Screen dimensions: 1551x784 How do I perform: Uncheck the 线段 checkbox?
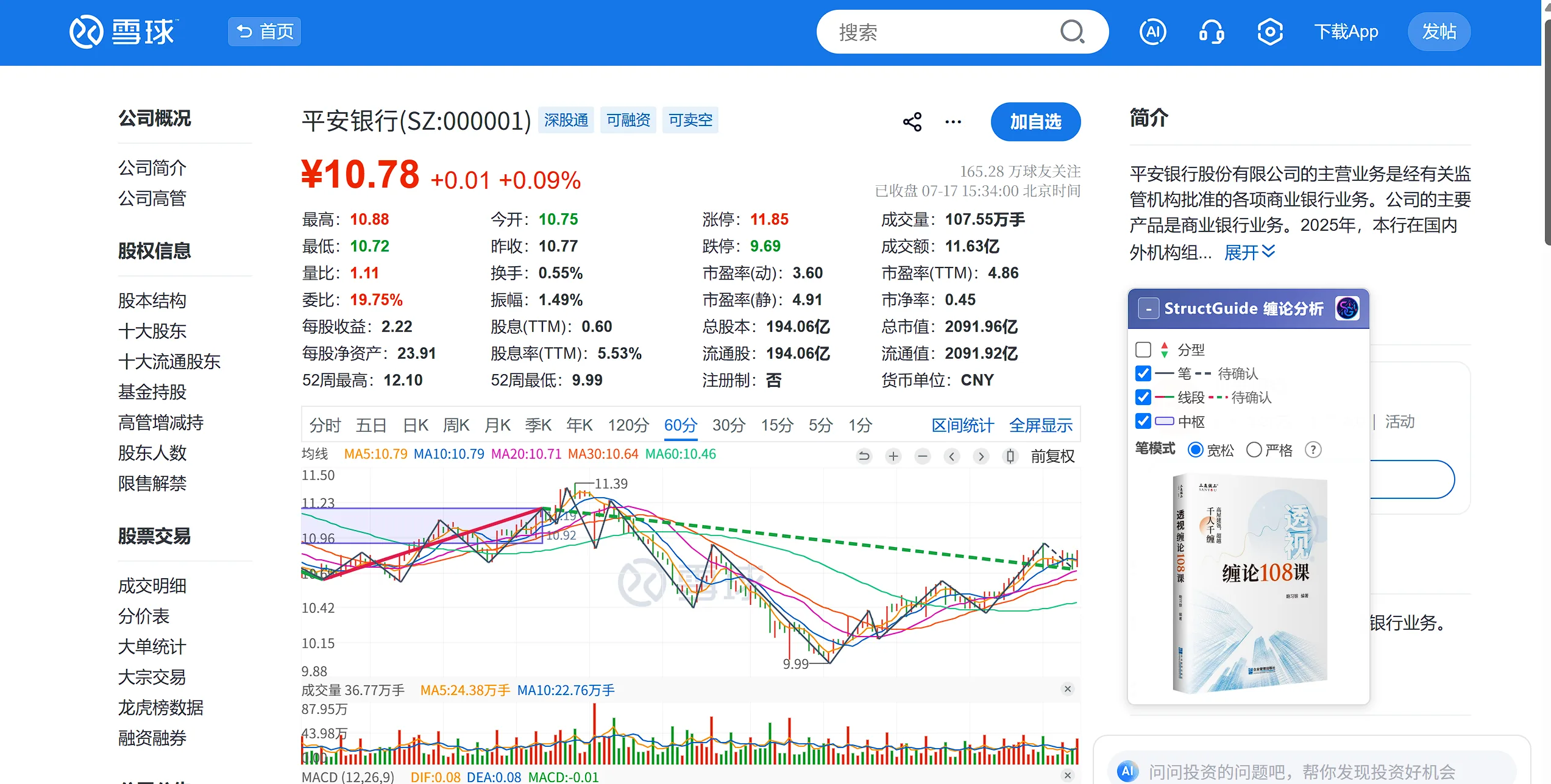1143,397
